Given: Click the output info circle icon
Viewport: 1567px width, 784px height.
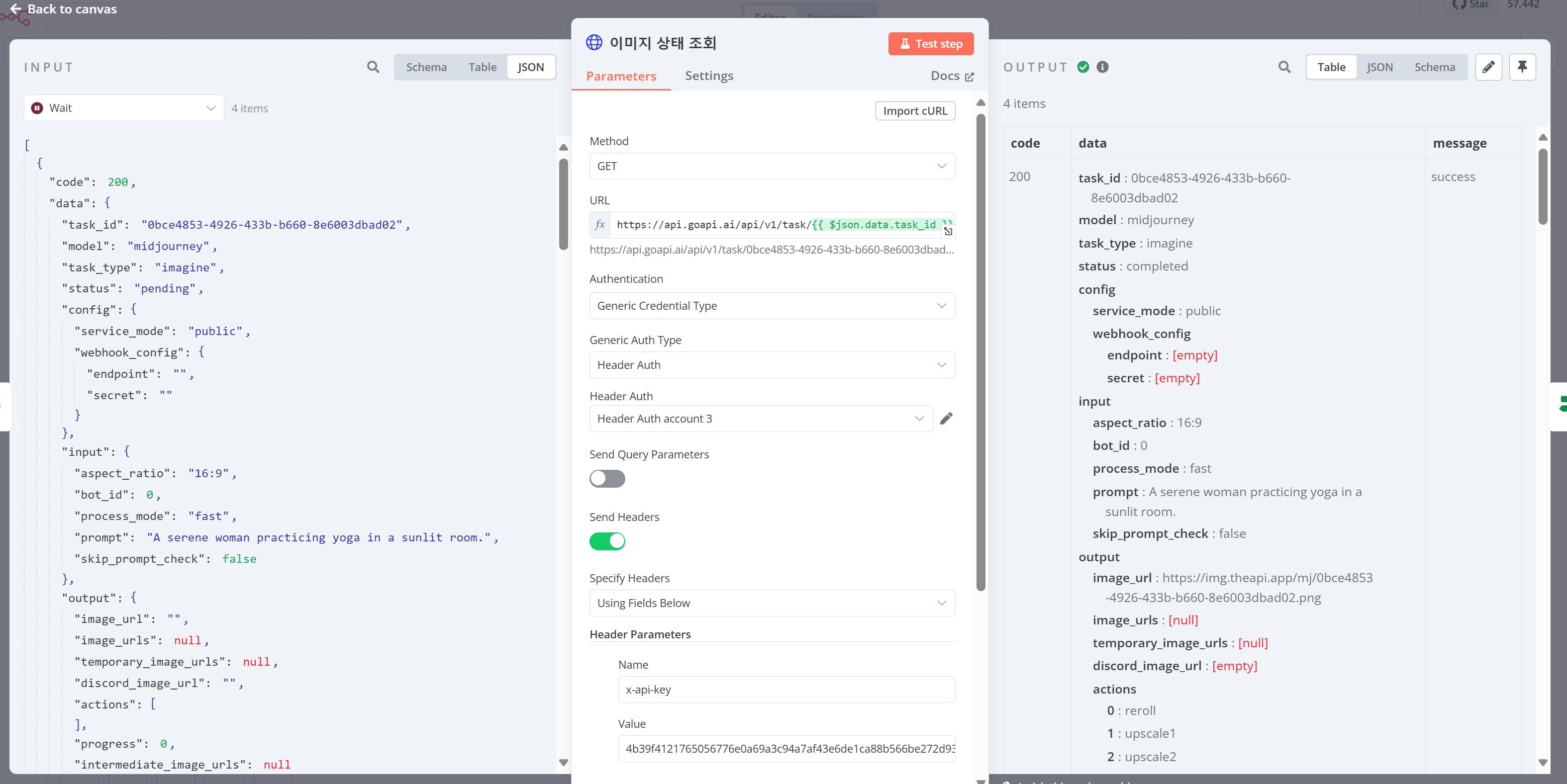Looking at the screenshot, I should click(x=1102, y=67).
